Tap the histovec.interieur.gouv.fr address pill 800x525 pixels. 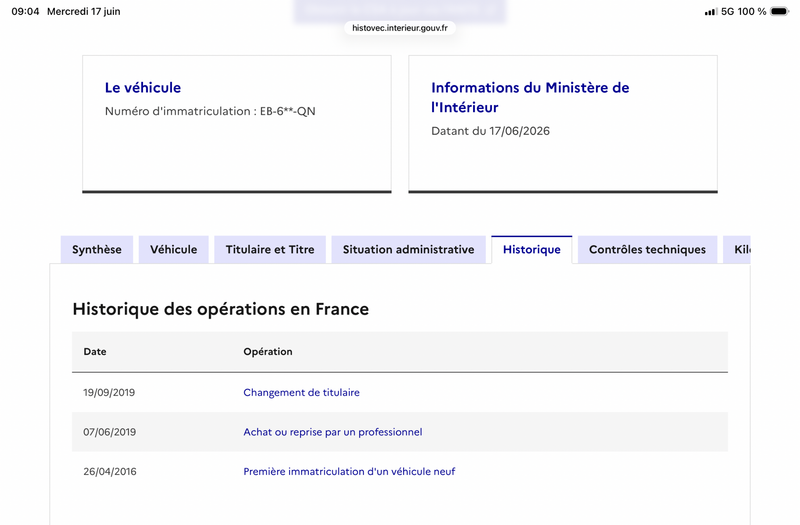(x=399, y=28)
